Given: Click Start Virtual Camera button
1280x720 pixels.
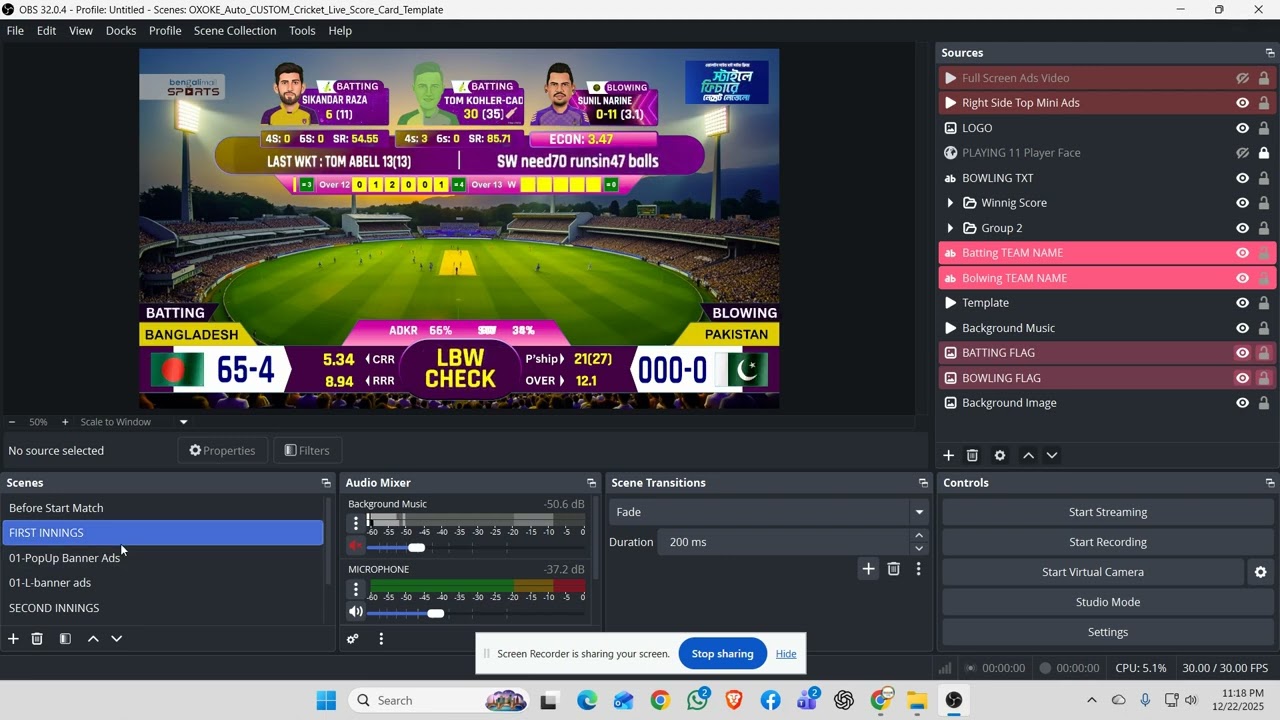Looking at the screenshot, I should [x=1092, y=572].
